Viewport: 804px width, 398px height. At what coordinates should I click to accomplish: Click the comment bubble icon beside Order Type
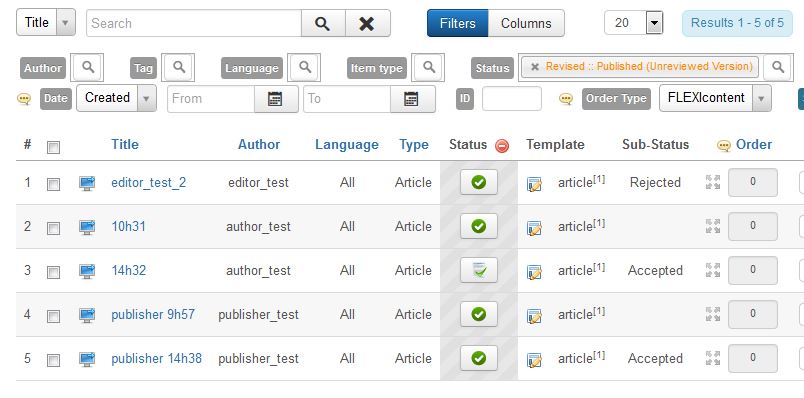coord(566,98)
